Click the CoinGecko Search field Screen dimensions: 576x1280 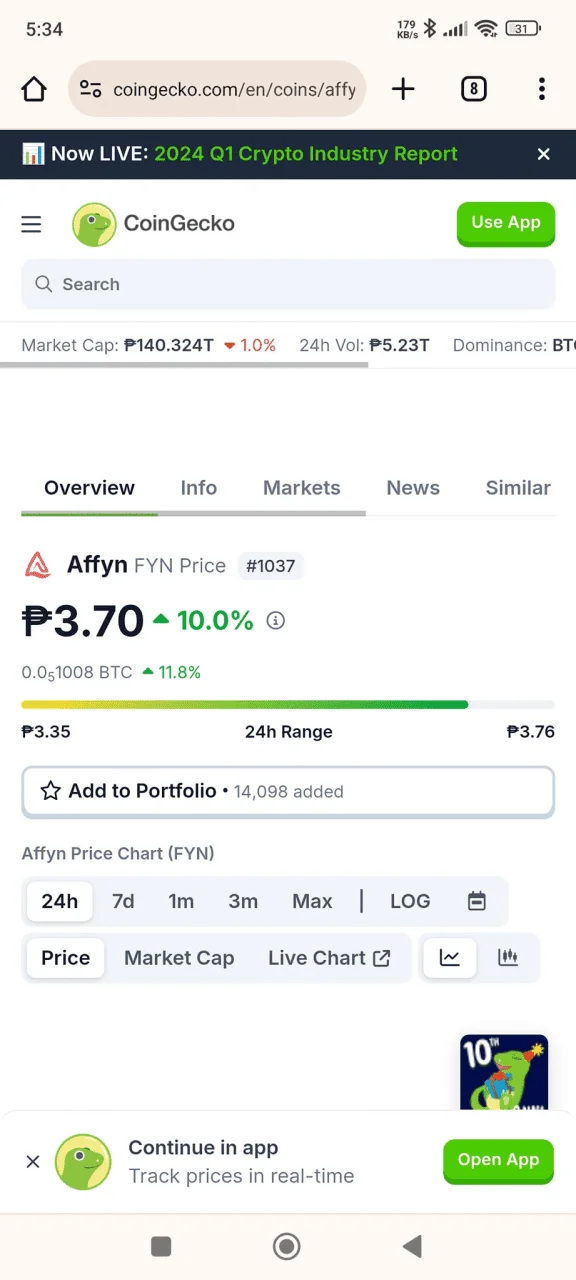click(x=288, y=285)
